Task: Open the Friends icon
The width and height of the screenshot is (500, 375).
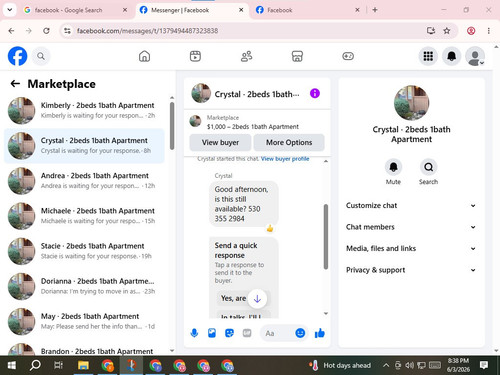Action: (246, 56)
